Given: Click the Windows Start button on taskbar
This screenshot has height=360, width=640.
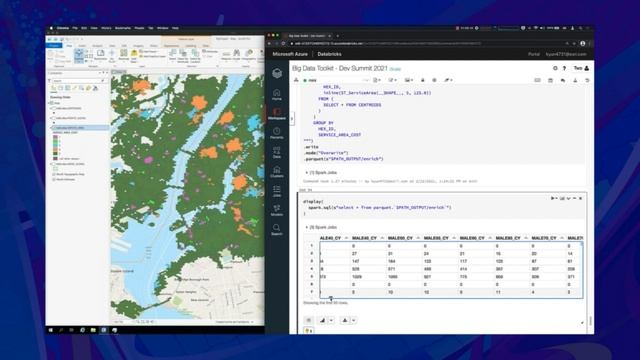Looking at the screenshot, I should pos(51,330).
